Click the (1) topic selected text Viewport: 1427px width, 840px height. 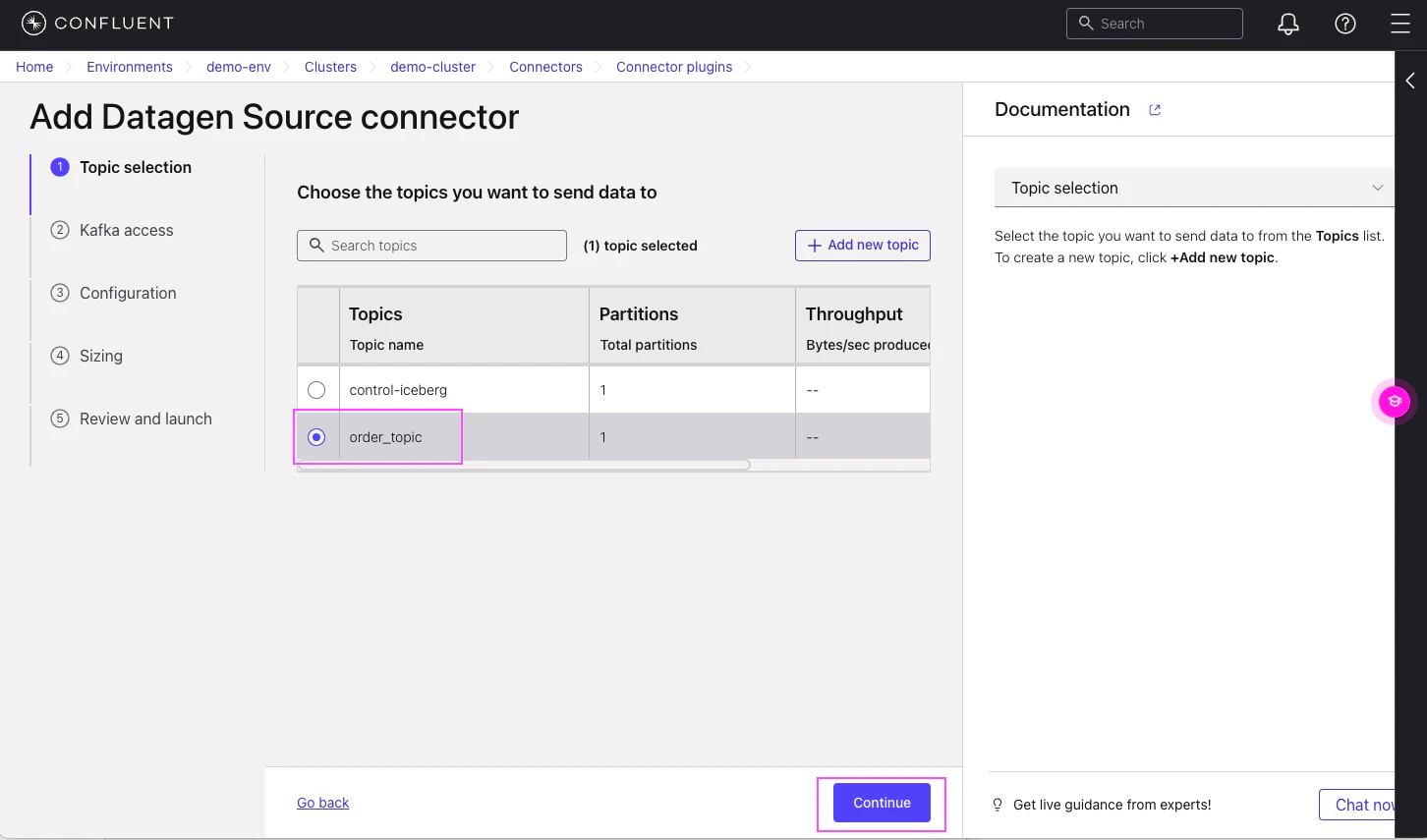(641, 246)
